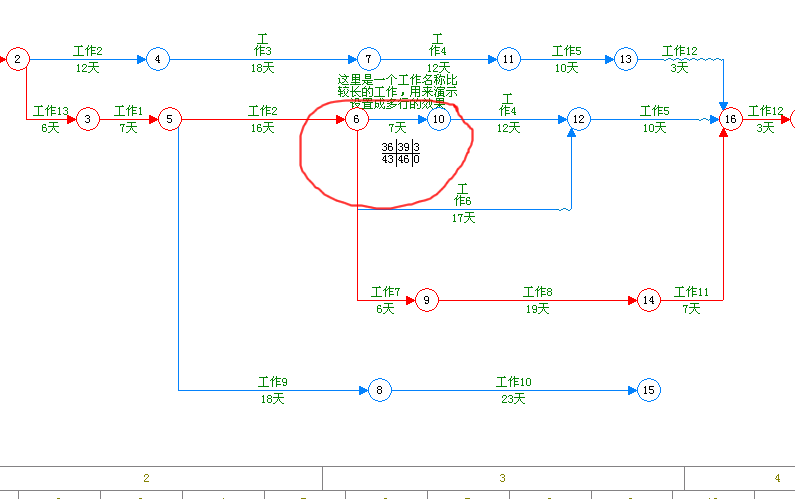Viewport: 795px width, 499px height.
Task: Select 工作4 label between nodes 7 and 11
Action: (438, 45)
